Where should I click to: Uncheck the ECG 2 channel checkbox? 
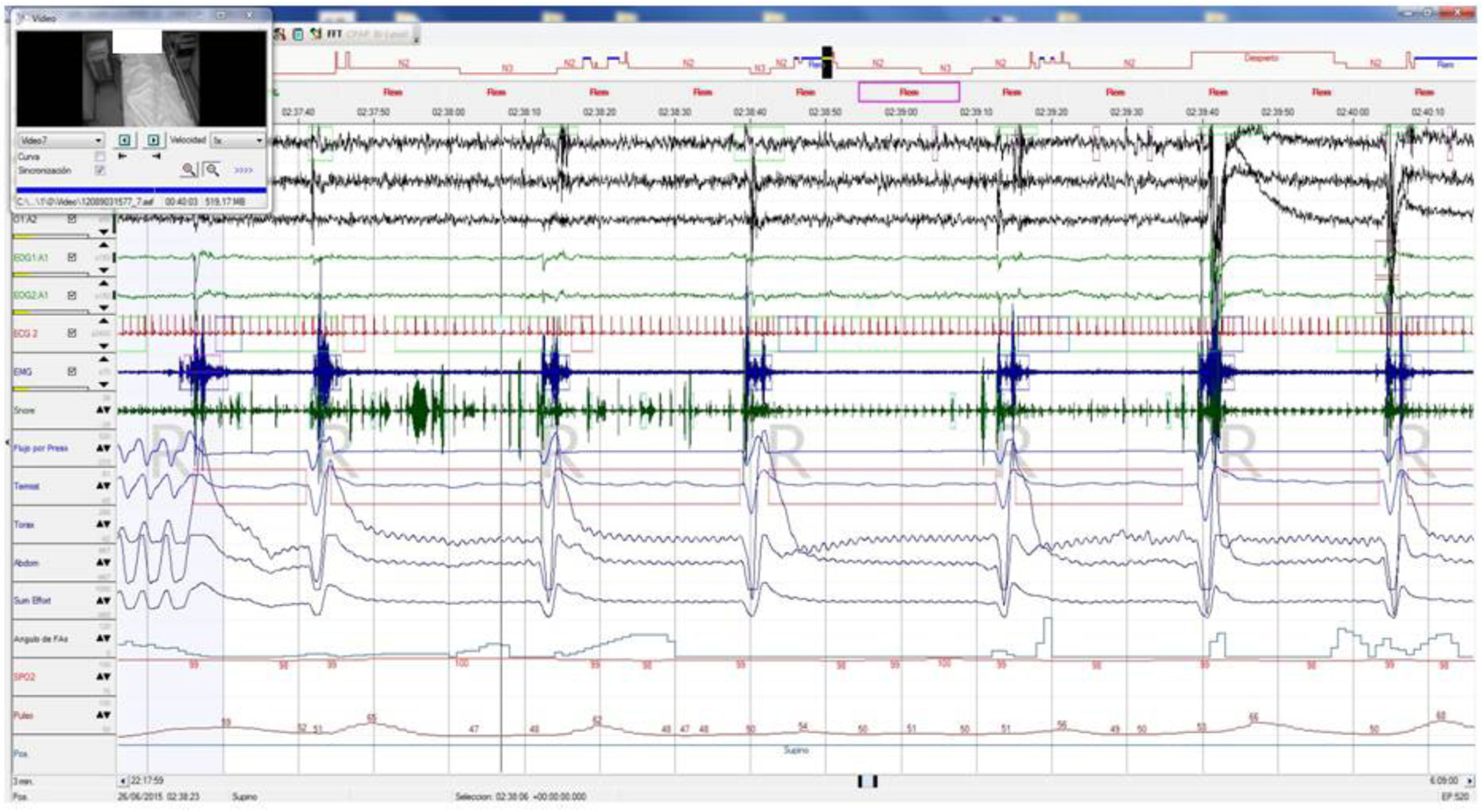tap(72, 333)
